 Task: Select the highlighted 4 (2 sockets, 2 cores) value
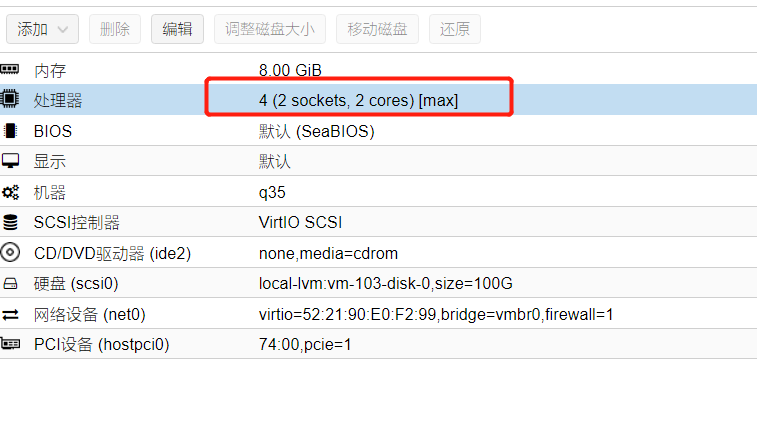tap(358, 100)
